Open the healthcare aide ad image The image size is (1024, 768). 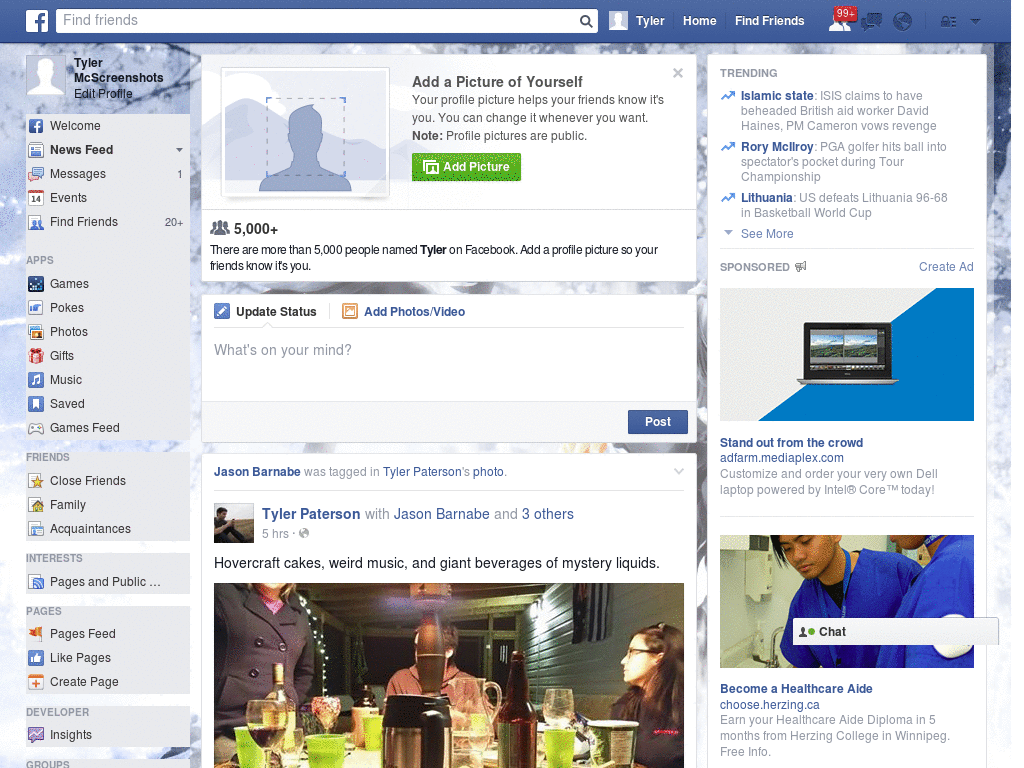point(846,601)
